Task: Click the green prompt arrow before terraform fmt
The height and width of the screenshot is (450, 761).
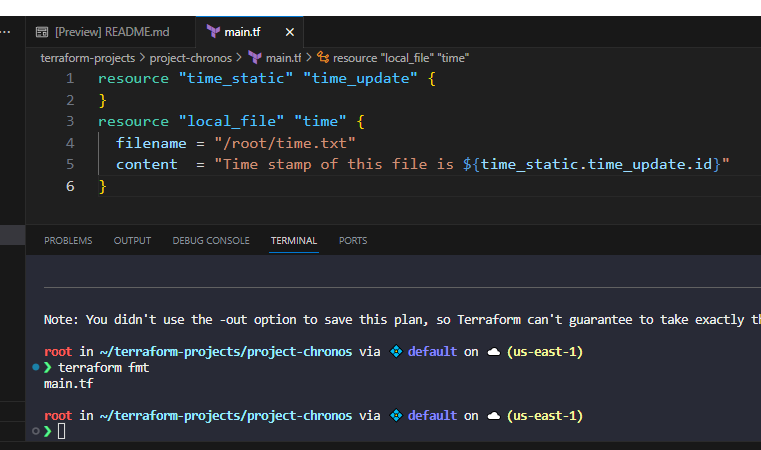Action: pyautogui.click(x=48, y=368)
